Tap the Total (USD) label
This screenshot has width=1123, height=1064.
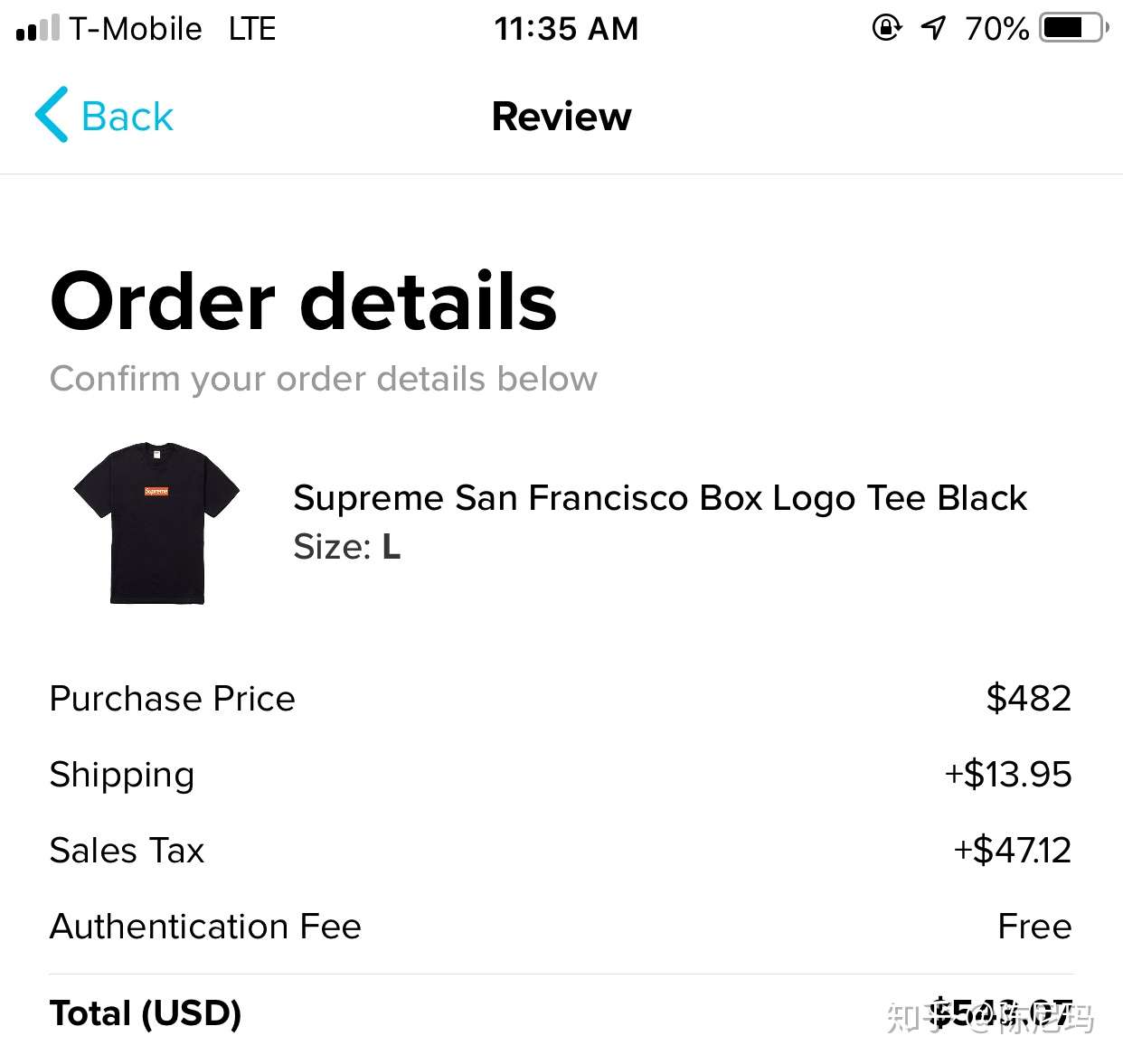(x=146, y=1013)
